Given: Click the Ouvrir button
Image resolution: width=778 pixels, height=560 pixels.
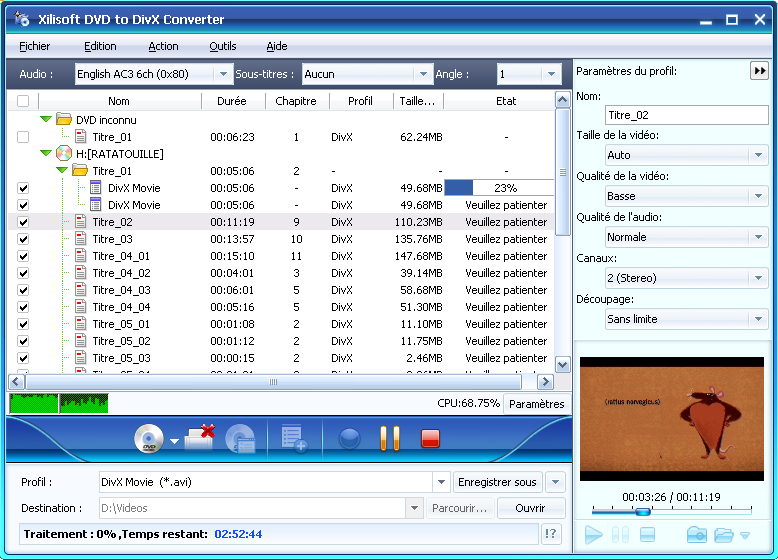Looking at the screenshot, I should click(530, 508).
